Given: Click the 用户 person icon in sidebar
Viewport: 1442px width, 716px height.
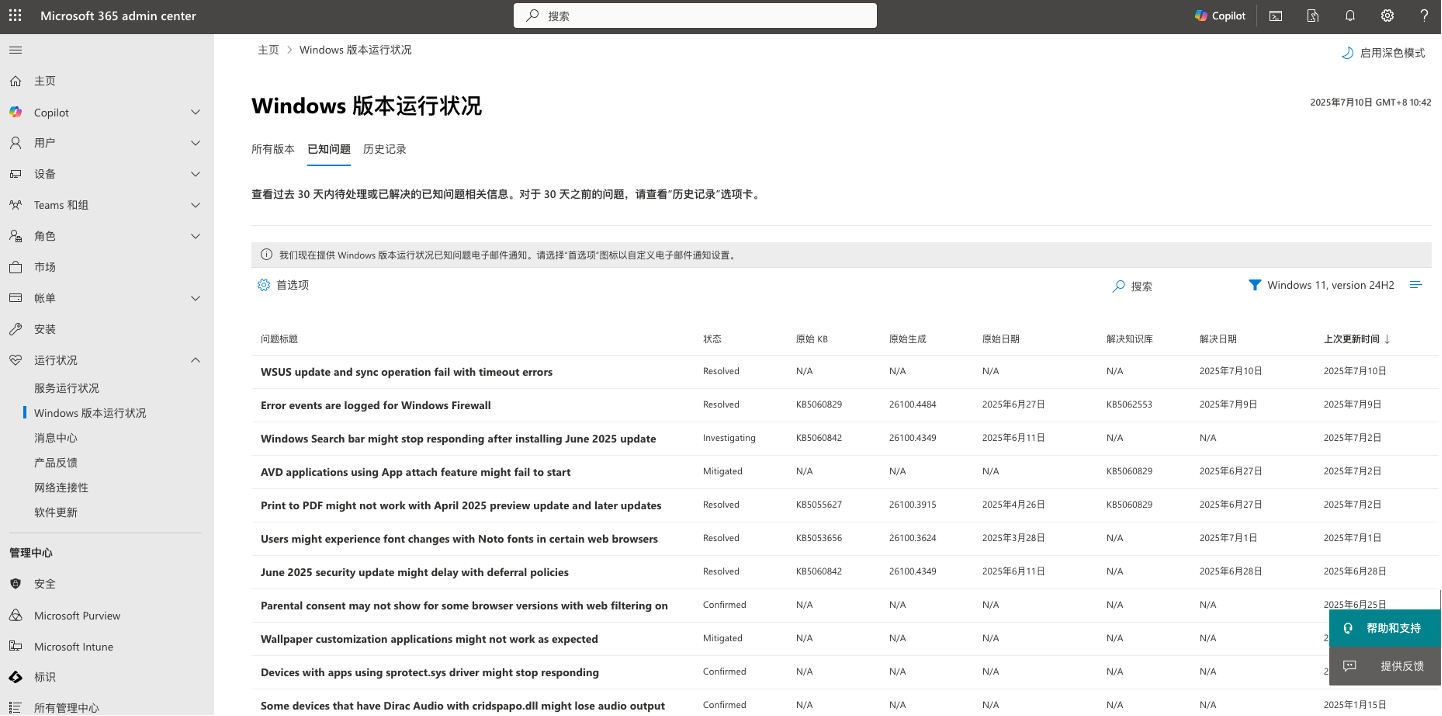Looking at the screenshot, I should (15, 143).
